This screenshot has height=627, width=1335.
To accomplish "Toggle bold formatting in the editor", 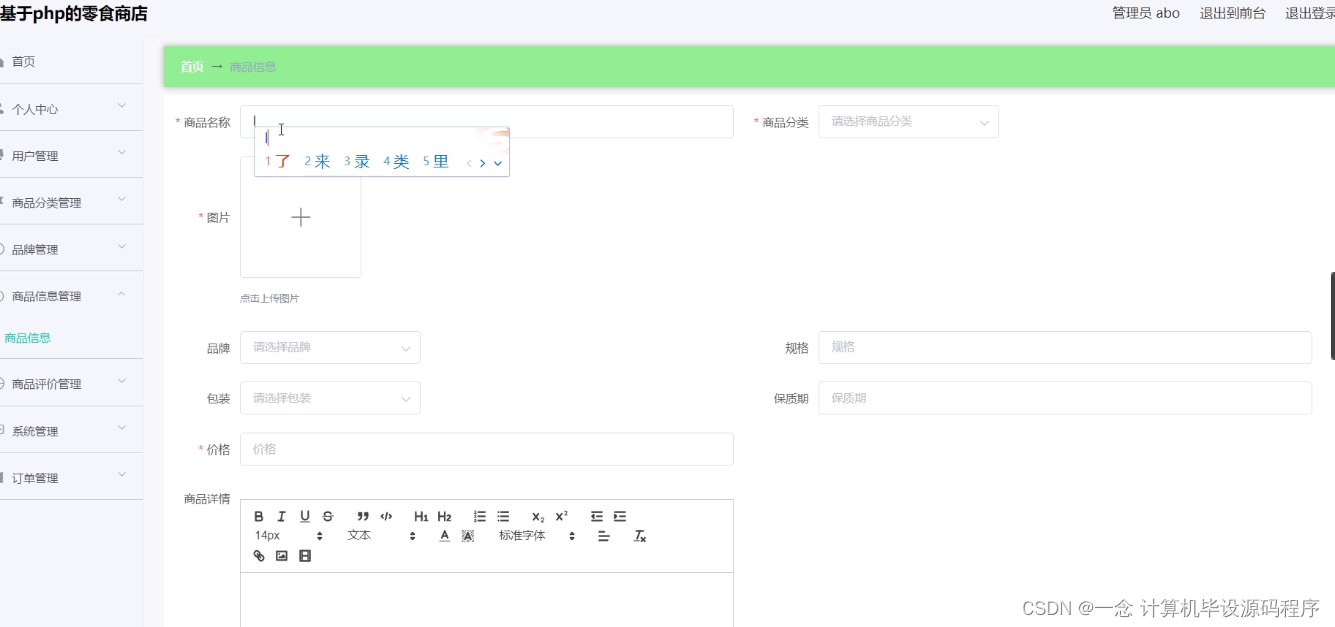I will click(x=259, y=516).
